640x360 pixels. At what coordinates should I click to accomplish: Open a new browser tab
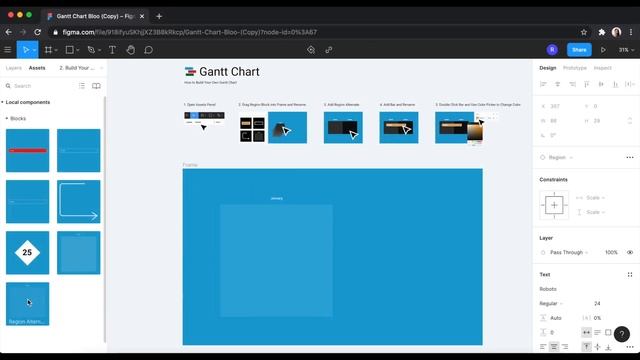(x=159, y=16)
